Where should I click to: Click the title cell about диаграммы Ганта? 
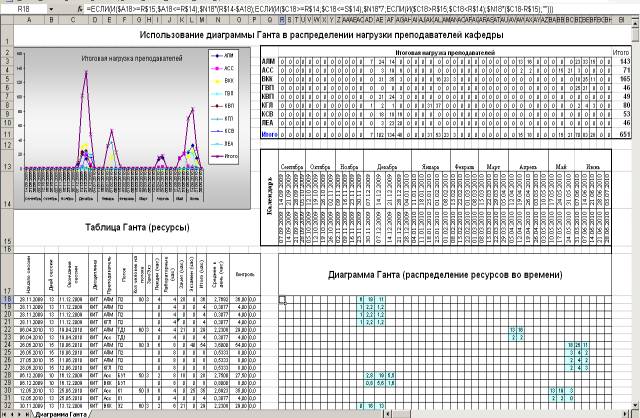click(x=321, y=35)
